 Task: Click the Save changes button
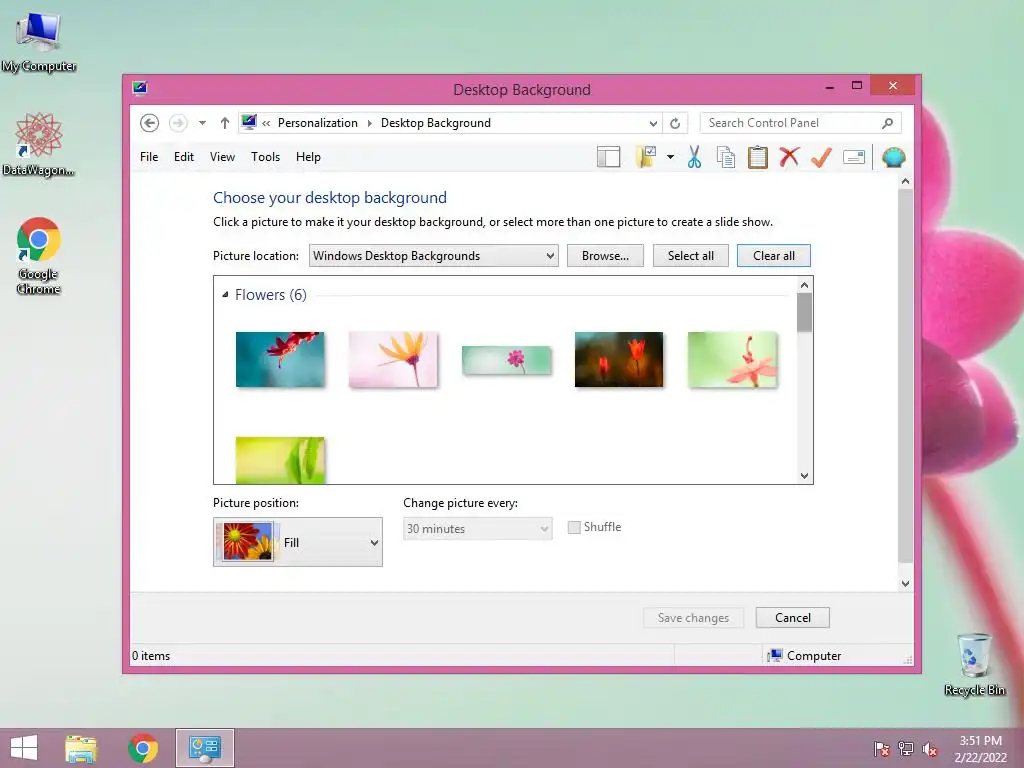[x=694, y=618]
